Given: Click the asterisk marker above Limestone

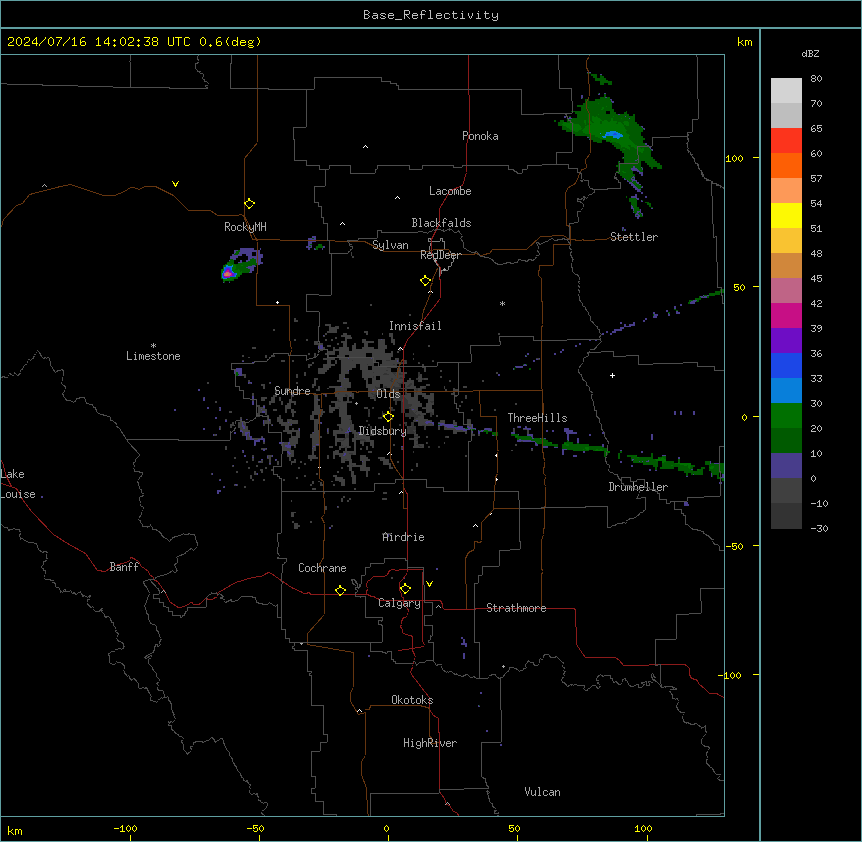Looking at the screenshot, I should point(153,346).
